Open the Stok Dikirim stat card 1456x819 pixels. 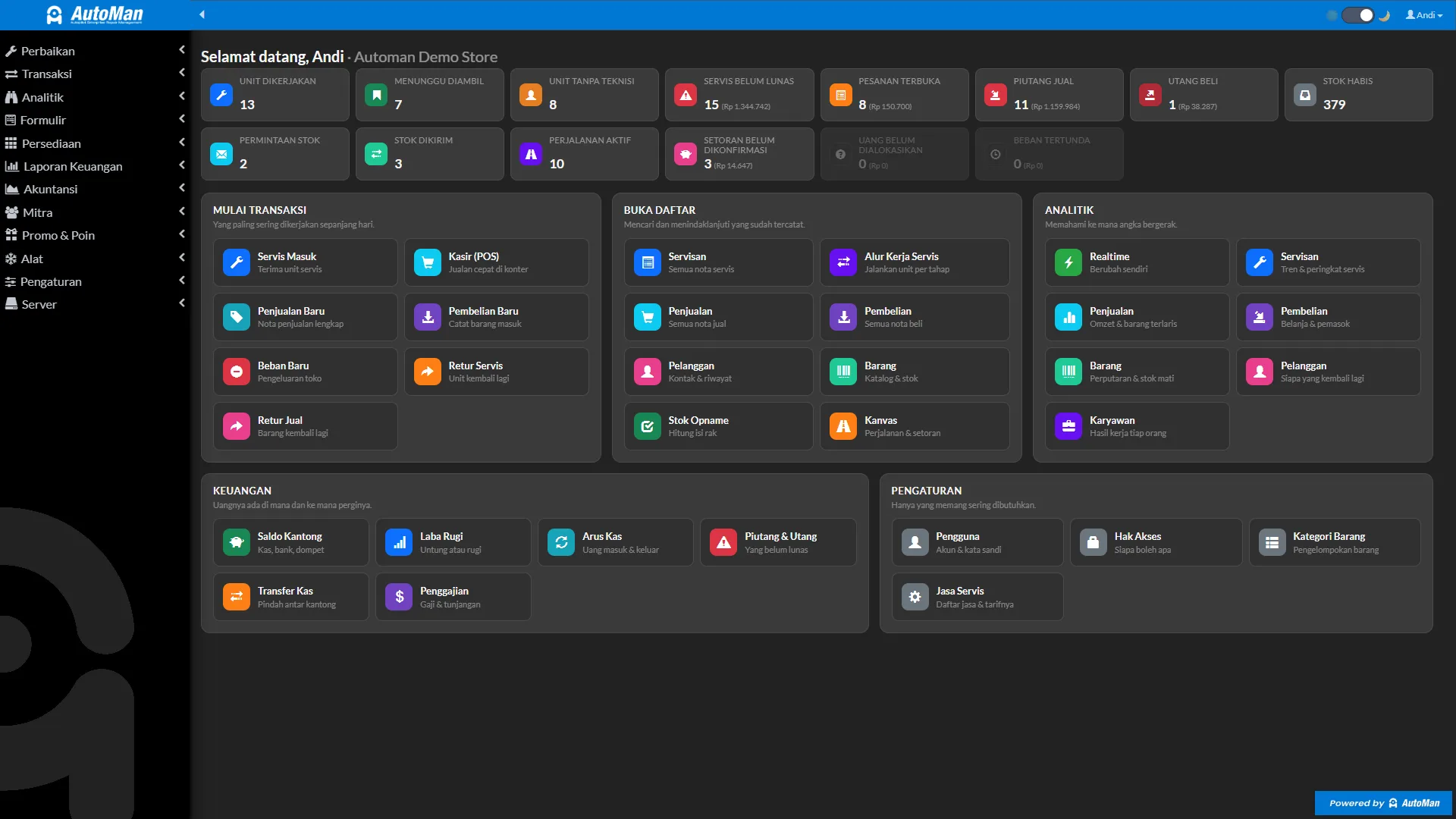click(430, 154)
